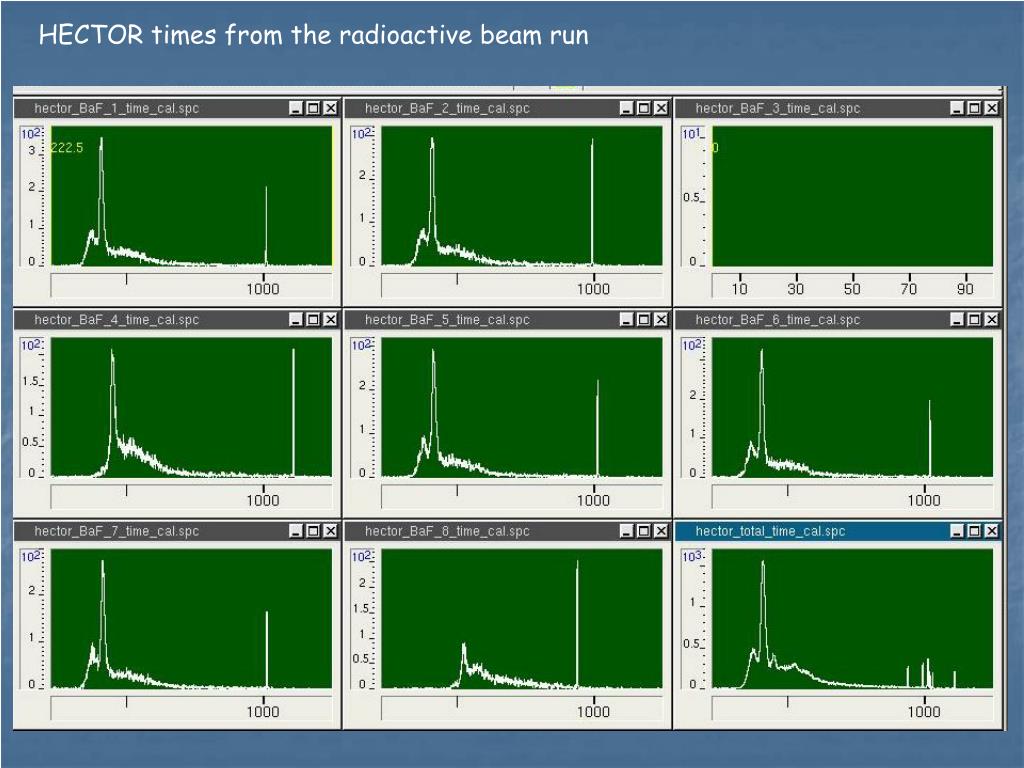Image resolution: width=1024 pixels, height=768 pixels.
Task: Maximize the hector_BaF_2_time_cal.spc window
Action: point(644,108)
